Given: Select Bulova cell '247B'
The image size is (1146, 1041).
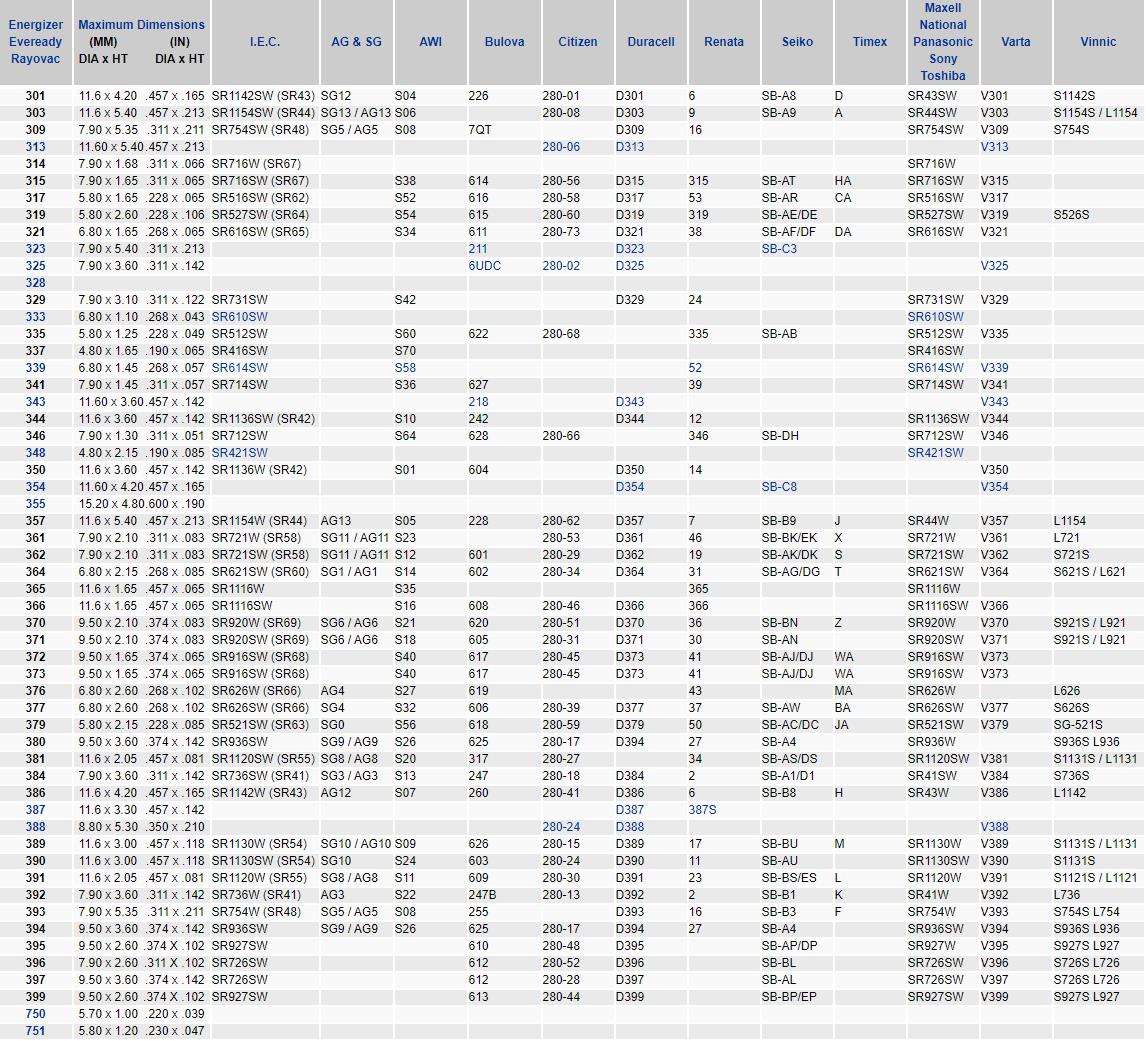Looking at the screenshot, I should coord(482,895).
